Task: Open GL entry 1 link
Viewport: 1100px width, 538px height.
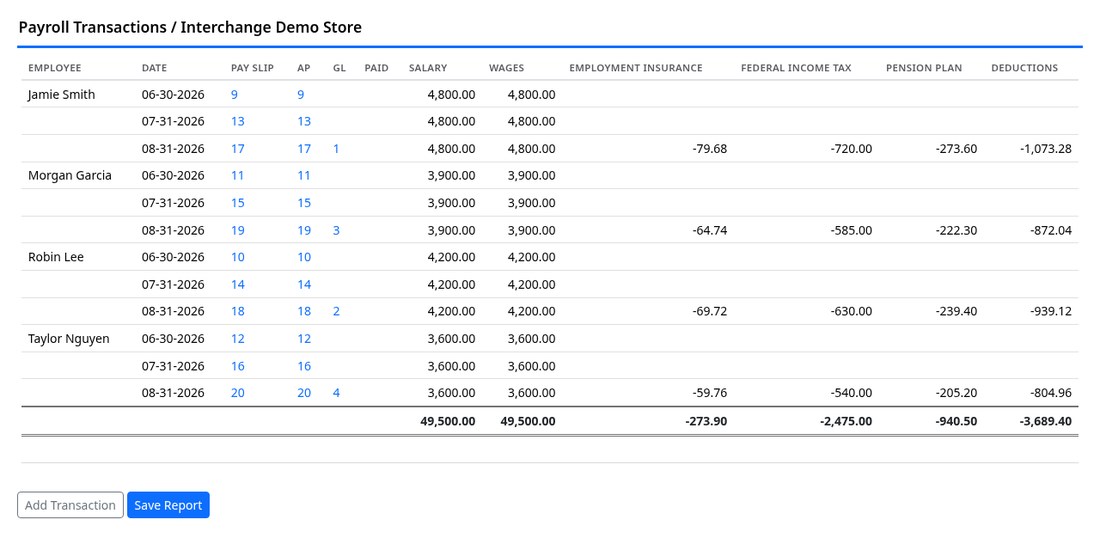Action: (336, 149)
